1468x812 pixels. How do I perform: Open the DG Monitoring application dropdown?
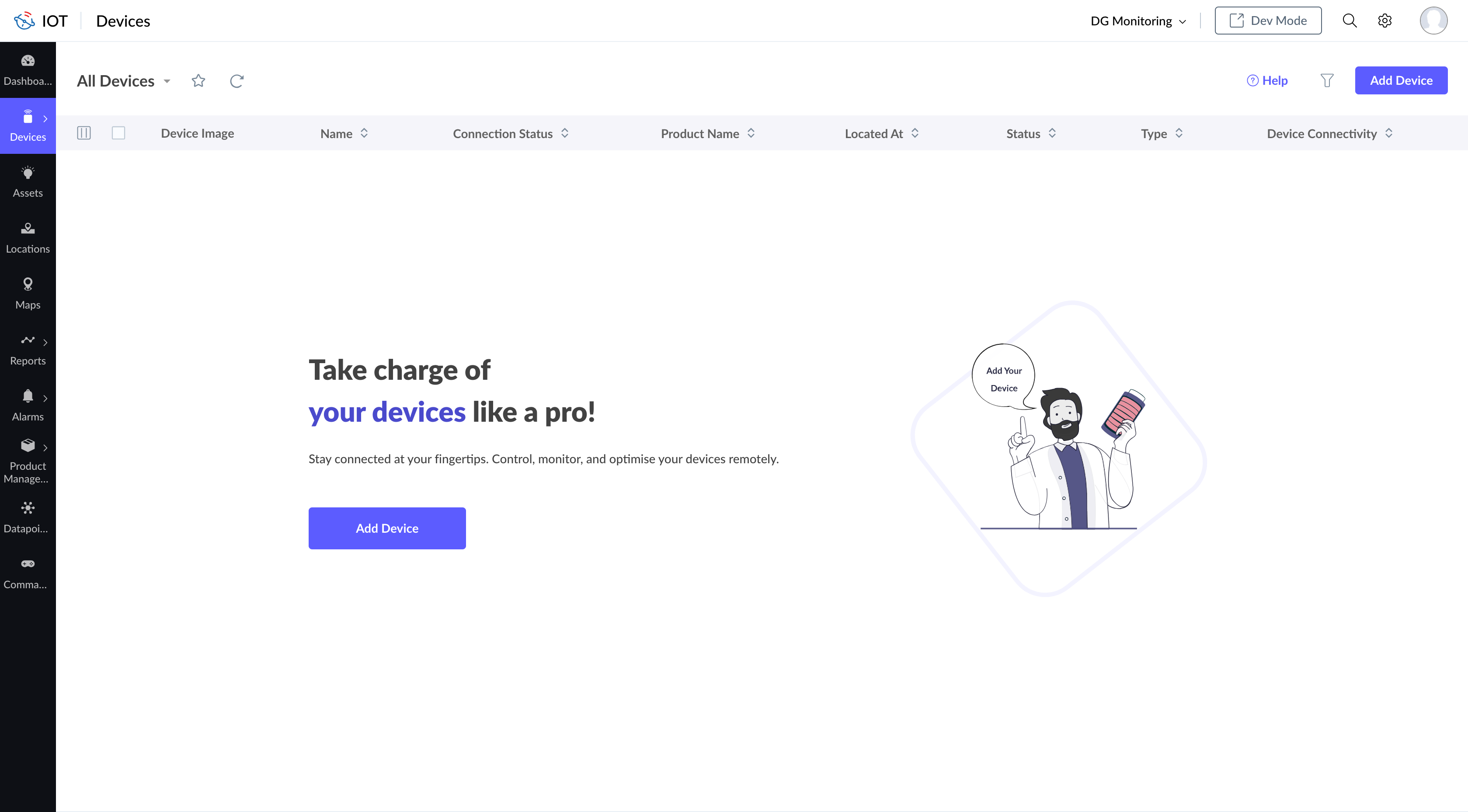tap(1138, 21)
